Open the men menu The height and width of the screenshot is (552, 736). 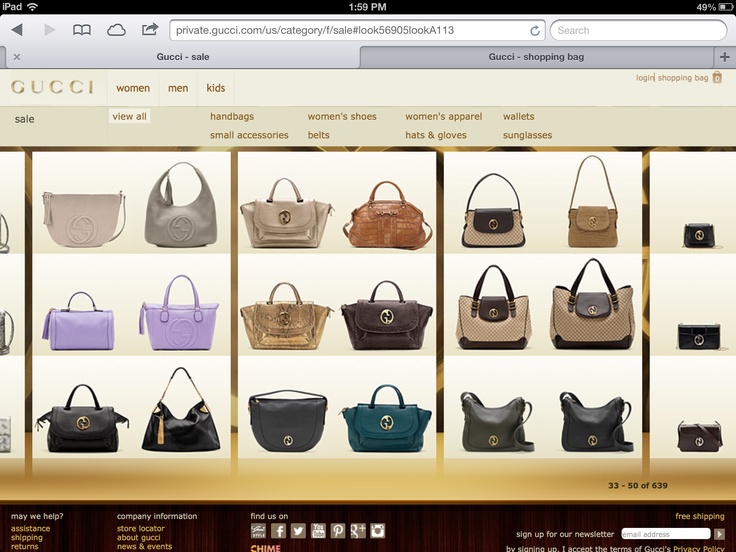(178, 88)
